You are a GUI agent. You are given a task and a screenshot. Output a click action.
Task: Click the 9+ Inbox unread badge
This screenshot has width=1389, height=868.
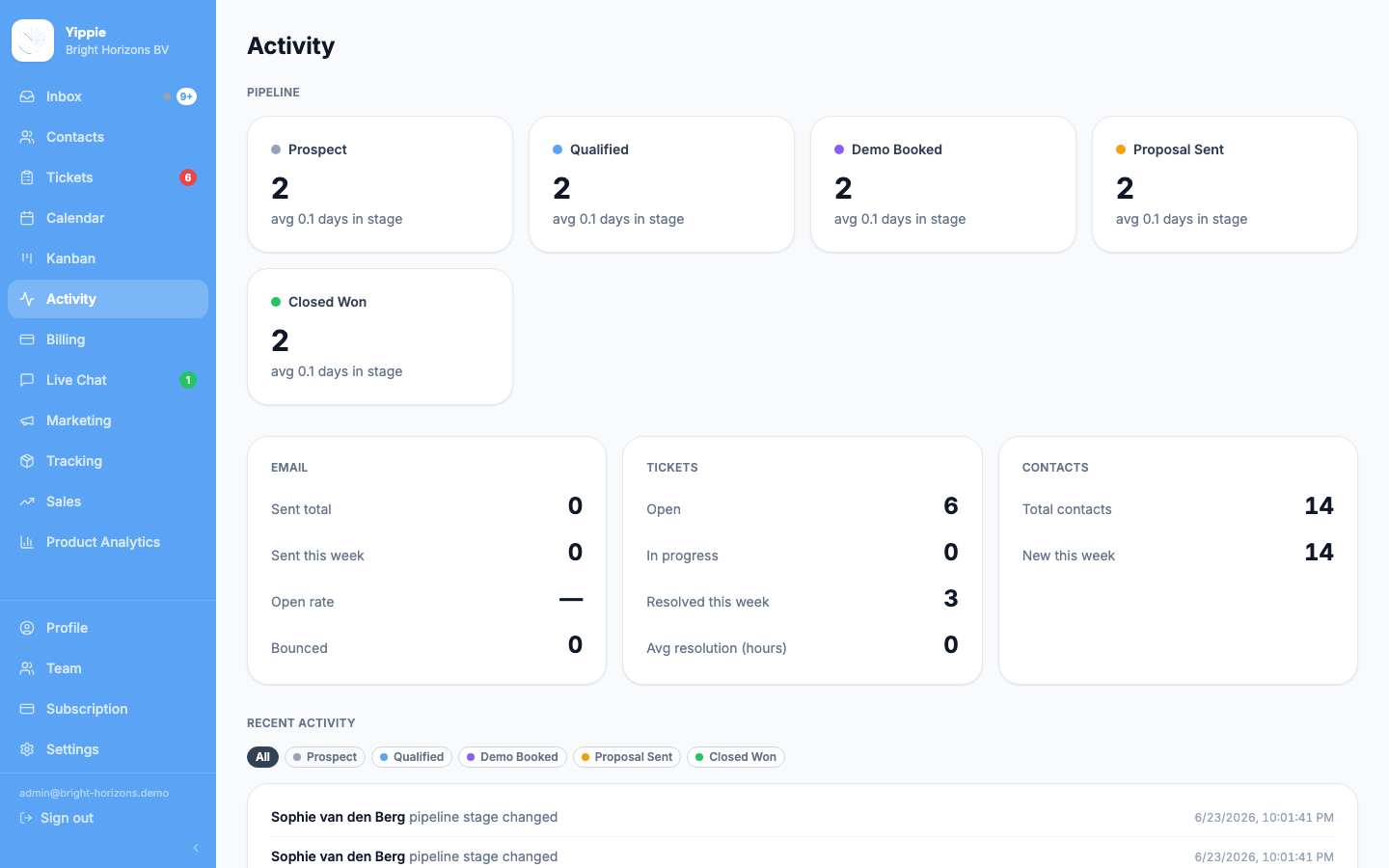pos(186,96)
